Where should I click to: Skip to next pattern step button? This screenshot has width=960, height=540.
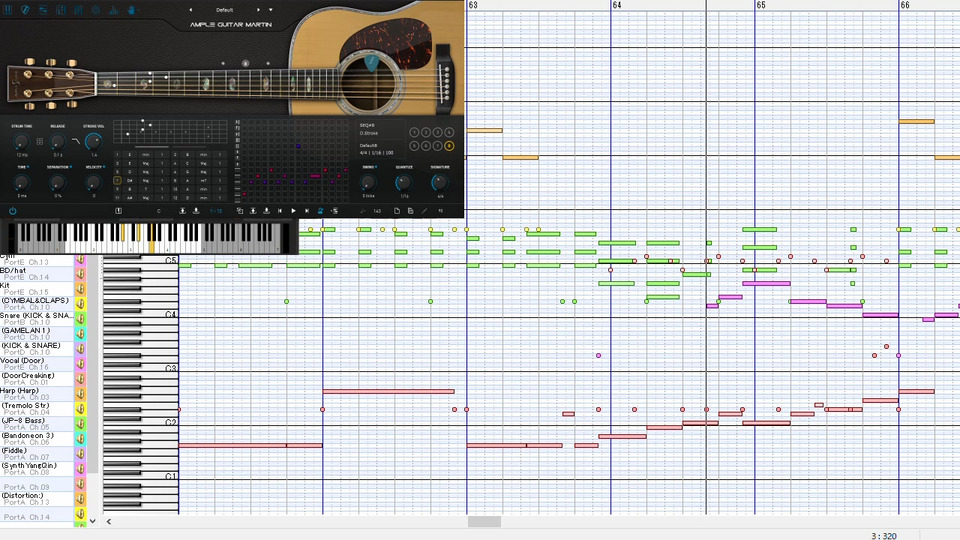[307, 211]
